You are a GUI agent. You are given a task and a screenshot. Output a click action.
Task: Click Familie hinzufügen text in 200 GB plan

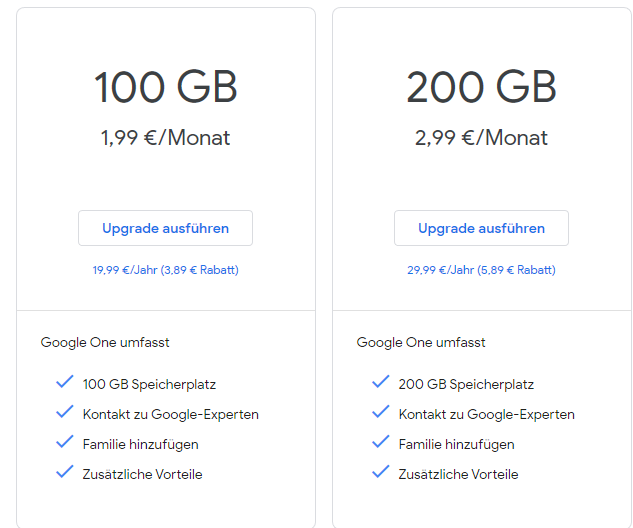click(456, 444)
